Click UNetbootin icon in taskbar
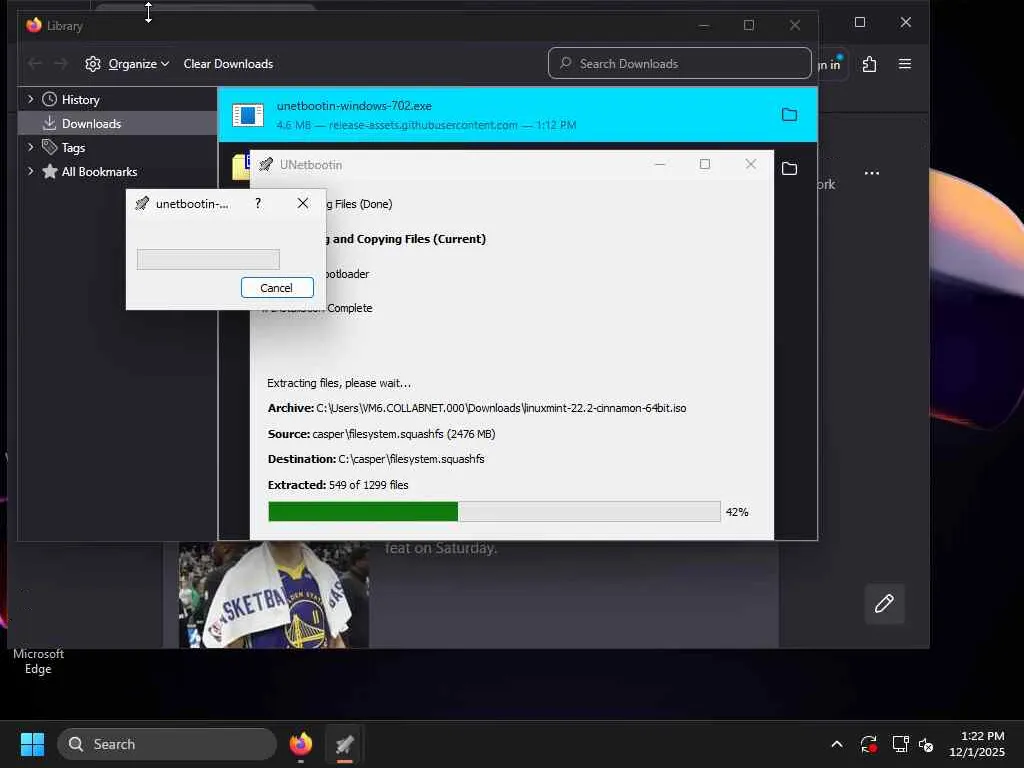Viewport: 1024px width, 768px height. [345, 744]
